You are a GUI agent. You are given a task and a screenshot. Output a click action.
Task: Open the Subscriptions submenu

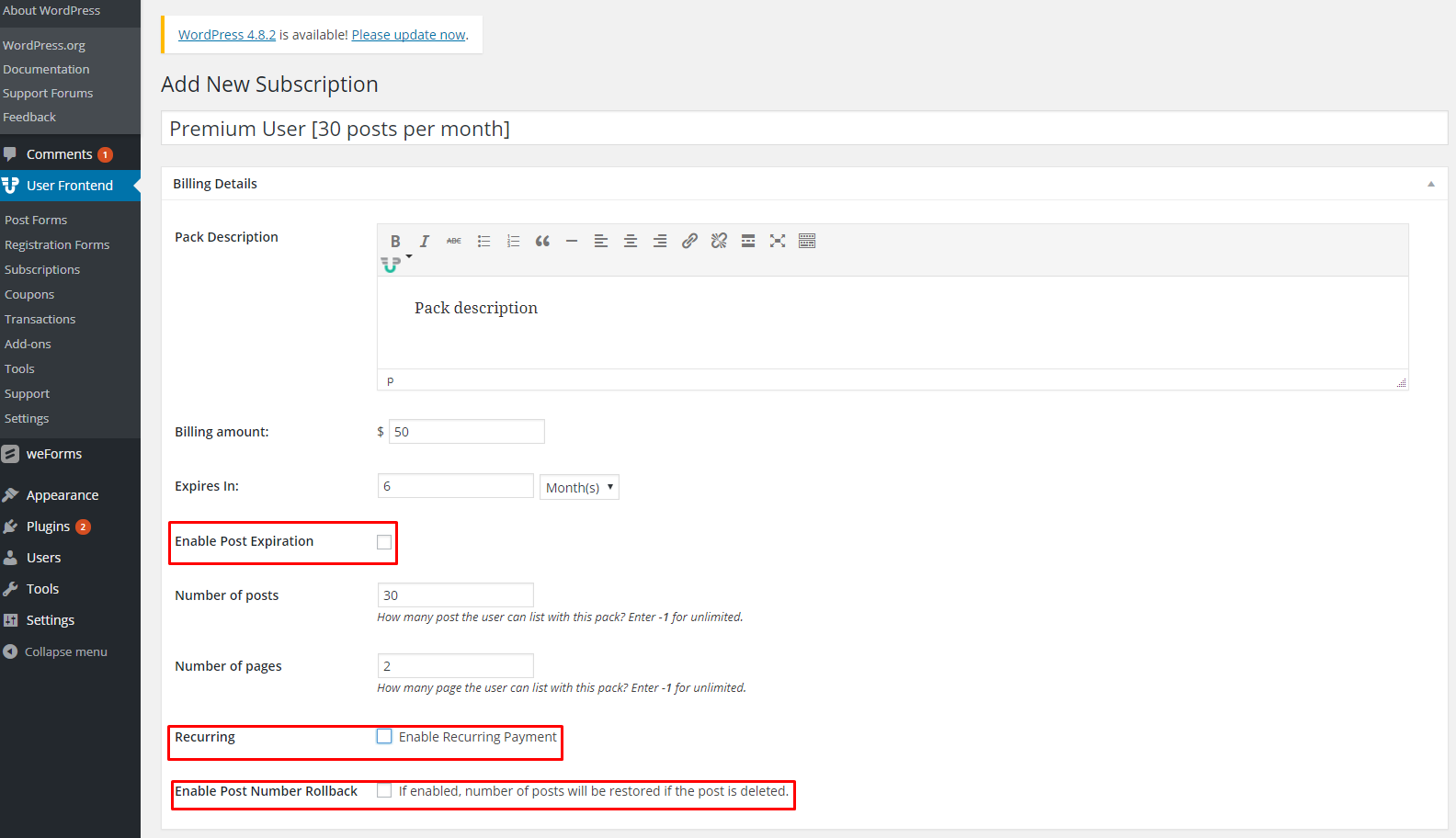pos(42,270)
